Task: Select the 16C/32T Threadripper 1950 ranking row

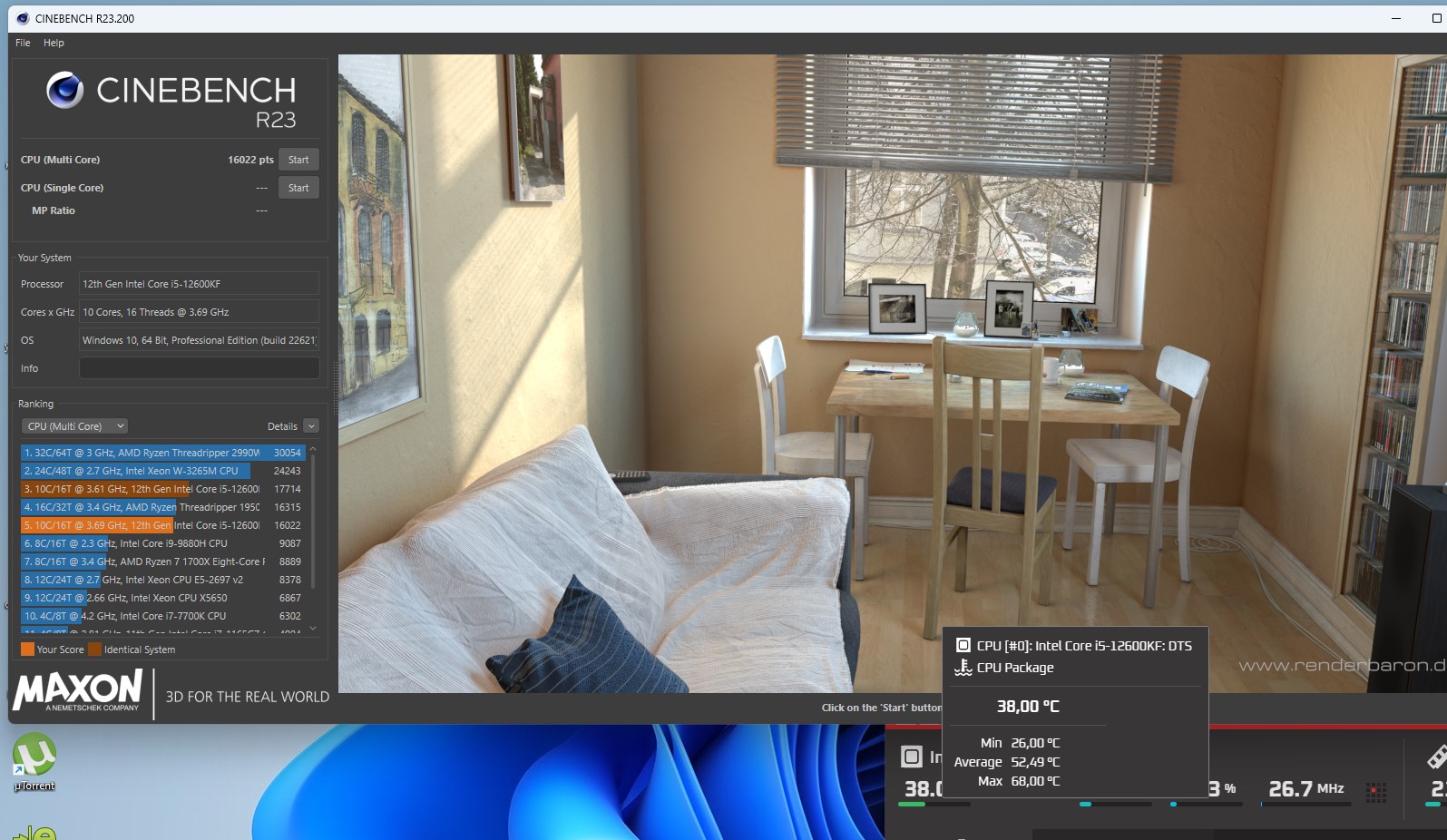Action: [x=162, y=507]
